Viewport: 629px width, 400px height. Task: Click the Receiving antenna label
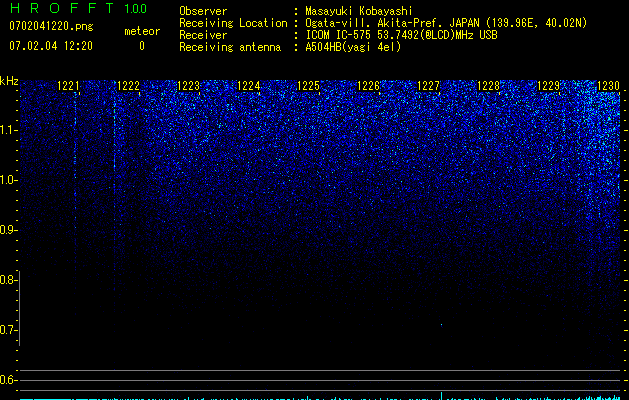tap(230, 47)
